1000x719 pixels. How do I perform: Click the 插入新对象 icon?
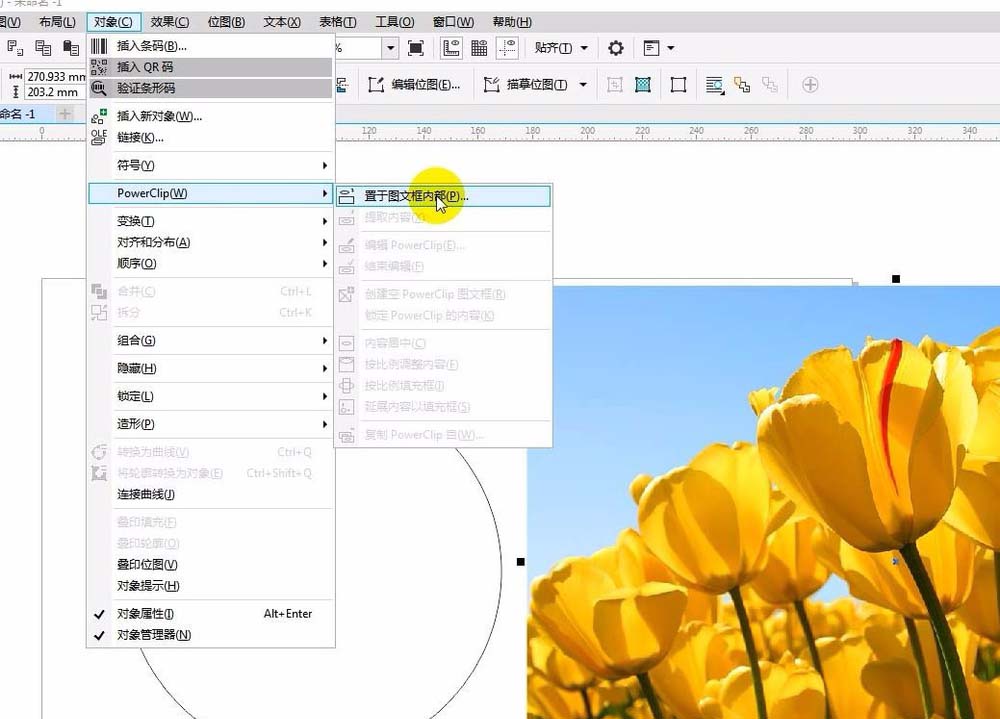coord(99,116)
